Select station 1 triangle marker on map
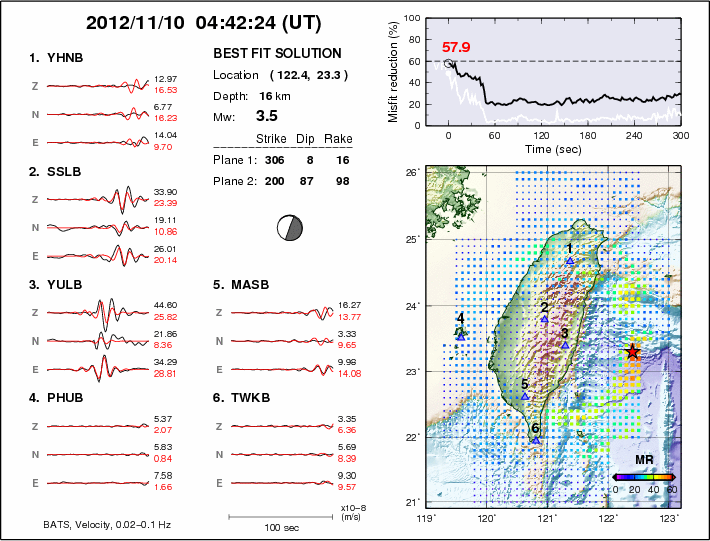710x541 pixels. pyautogui.click(x=570, y=261)
